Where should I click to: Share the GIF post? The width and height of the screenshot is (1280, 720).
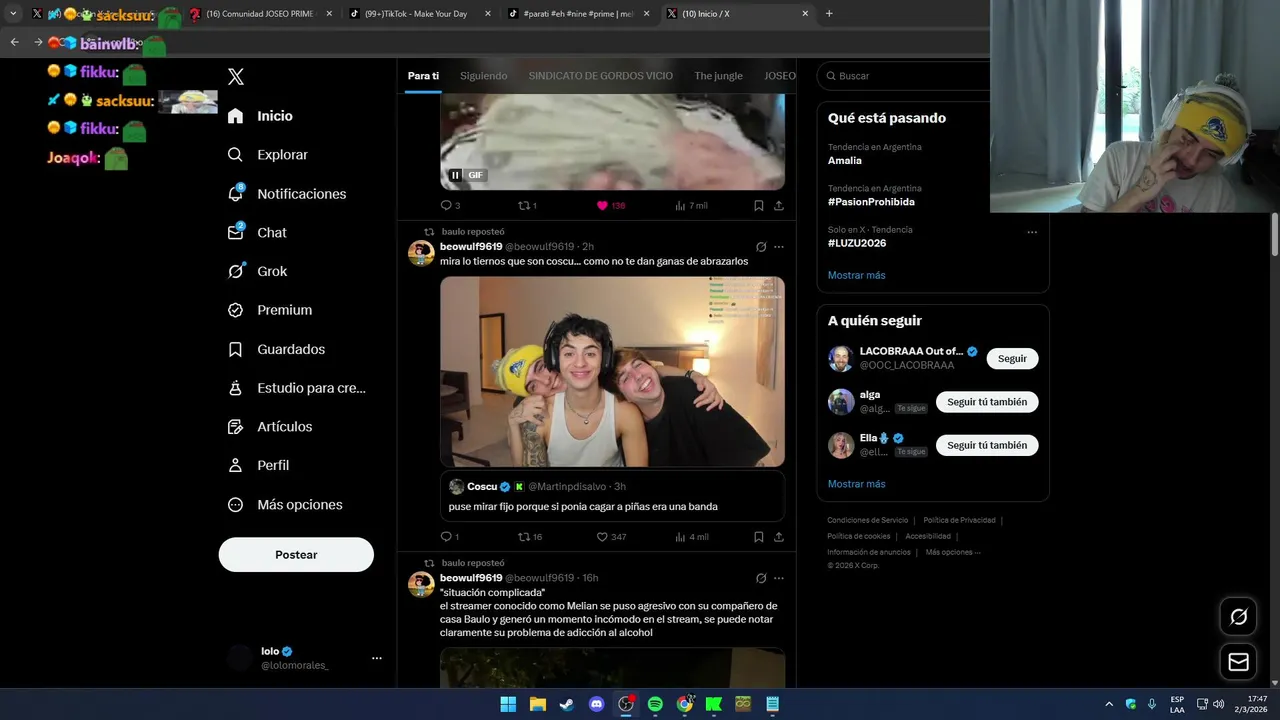(779, 205)
